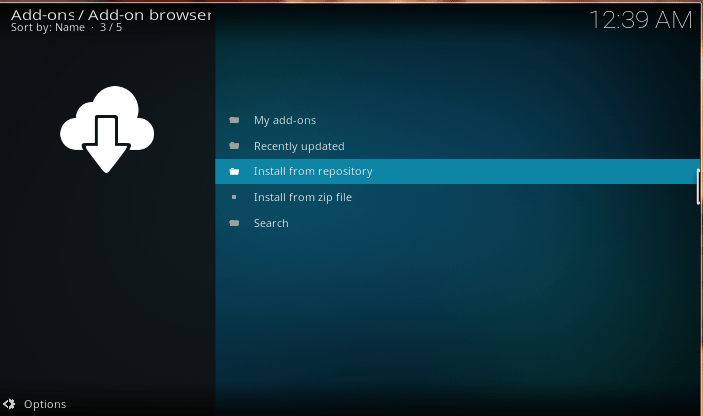Click the 12:39 AM clock
The image size is (703, 416).
coord(641,20)
